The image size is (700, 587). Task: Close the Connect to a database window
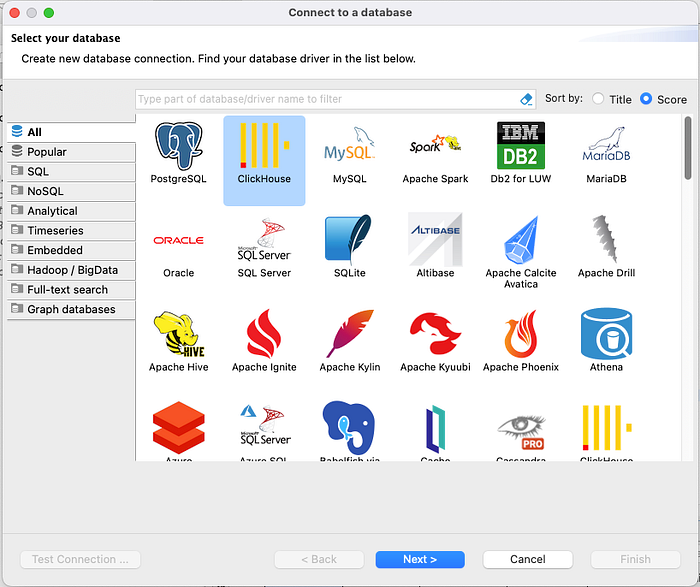coord(15,12)
